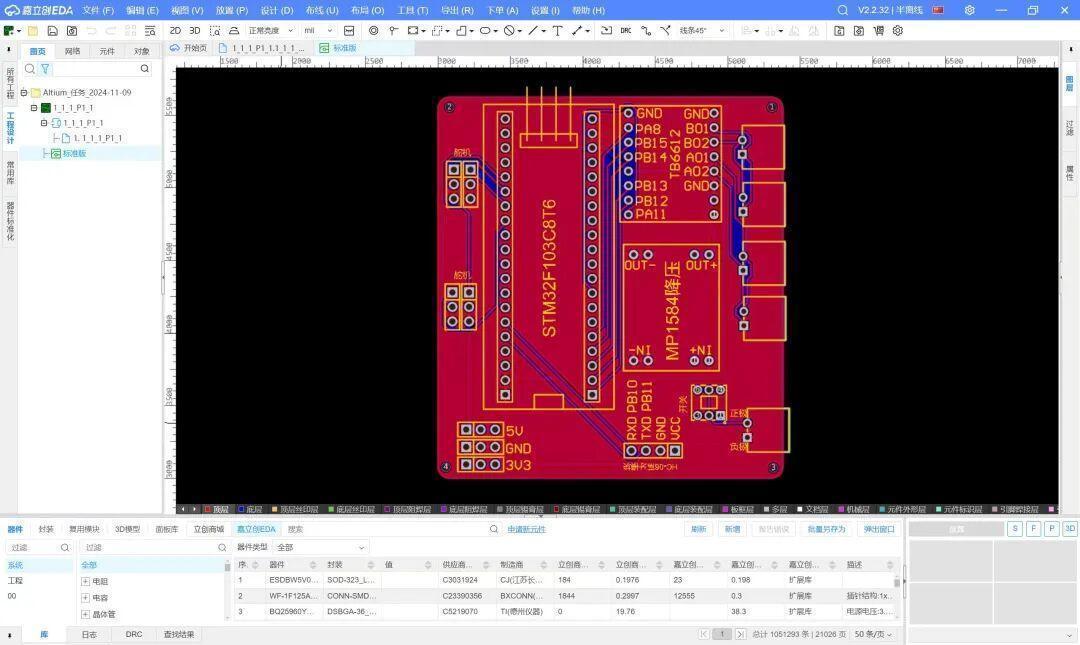The width and height of the screenshot is (1080, 645).
Task: Select the 2D view button
Action: pos(175,30)
